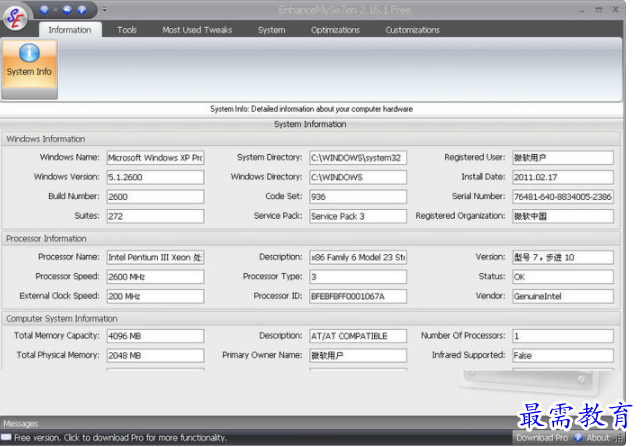Click the About icon in status bar

click(579, 438)
